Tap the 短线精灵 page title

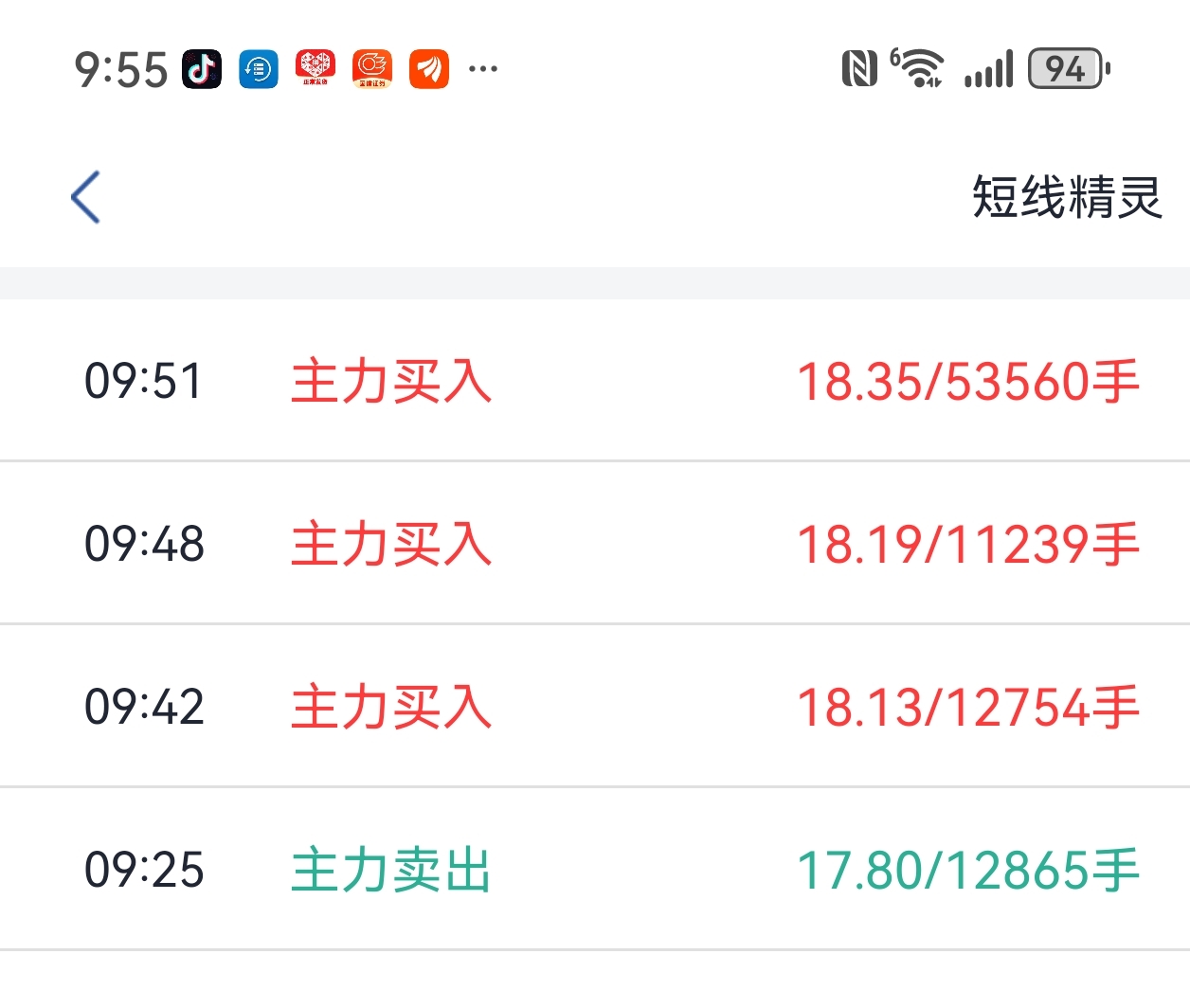click(1067, 197)
